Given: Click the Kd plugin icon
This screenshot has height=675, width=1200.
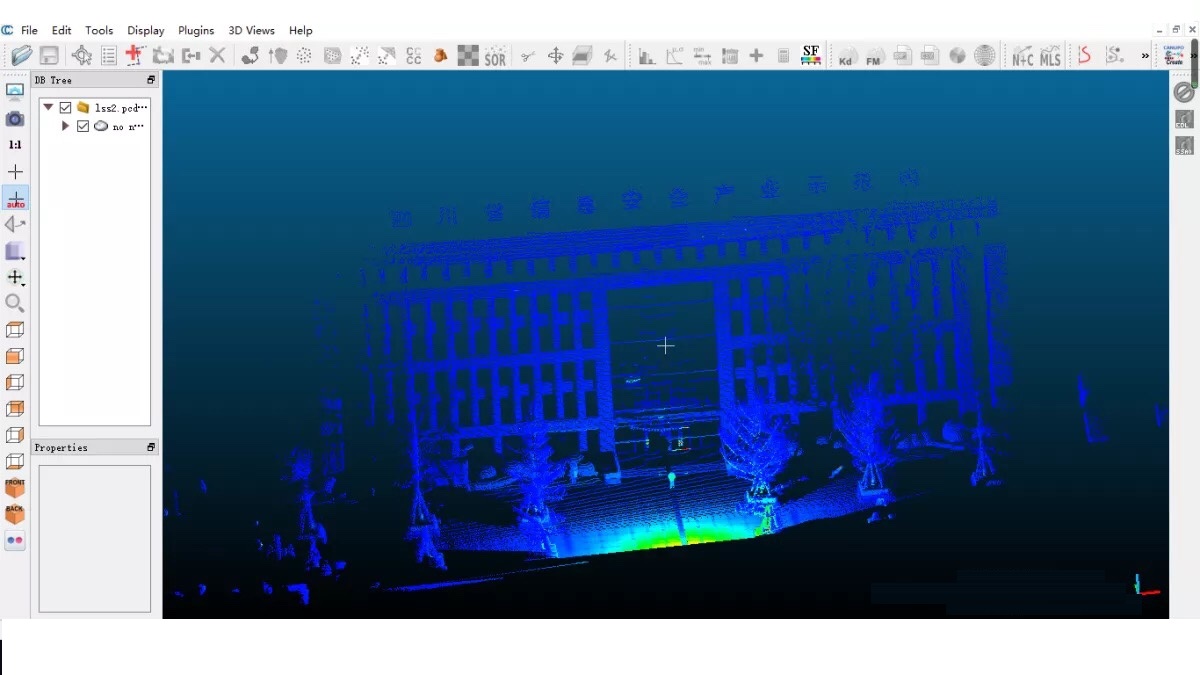Looking at the screenshot, I should [846, 56].
